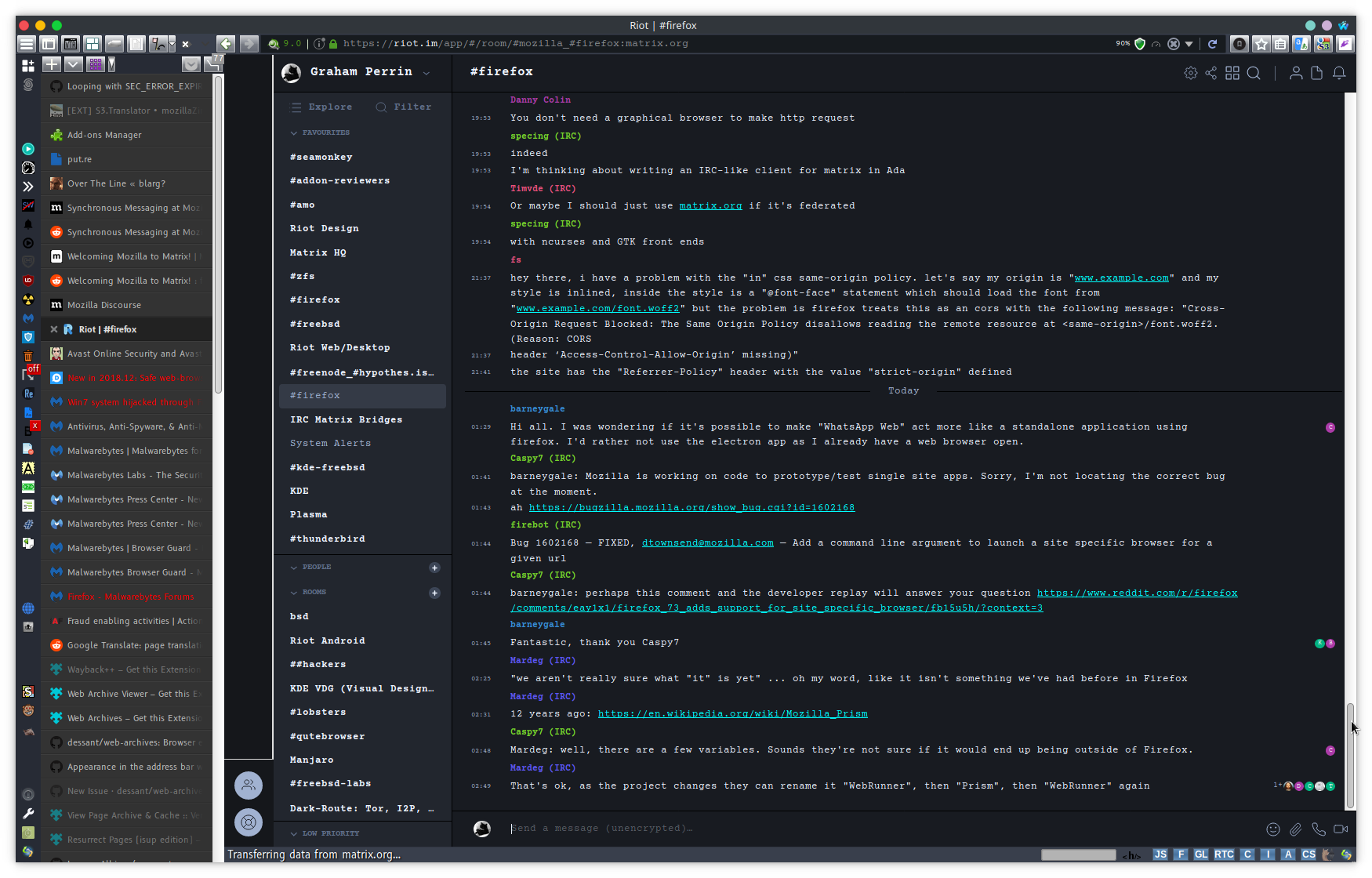Open the purple tab groups grid icon

[x=96, y=64]
